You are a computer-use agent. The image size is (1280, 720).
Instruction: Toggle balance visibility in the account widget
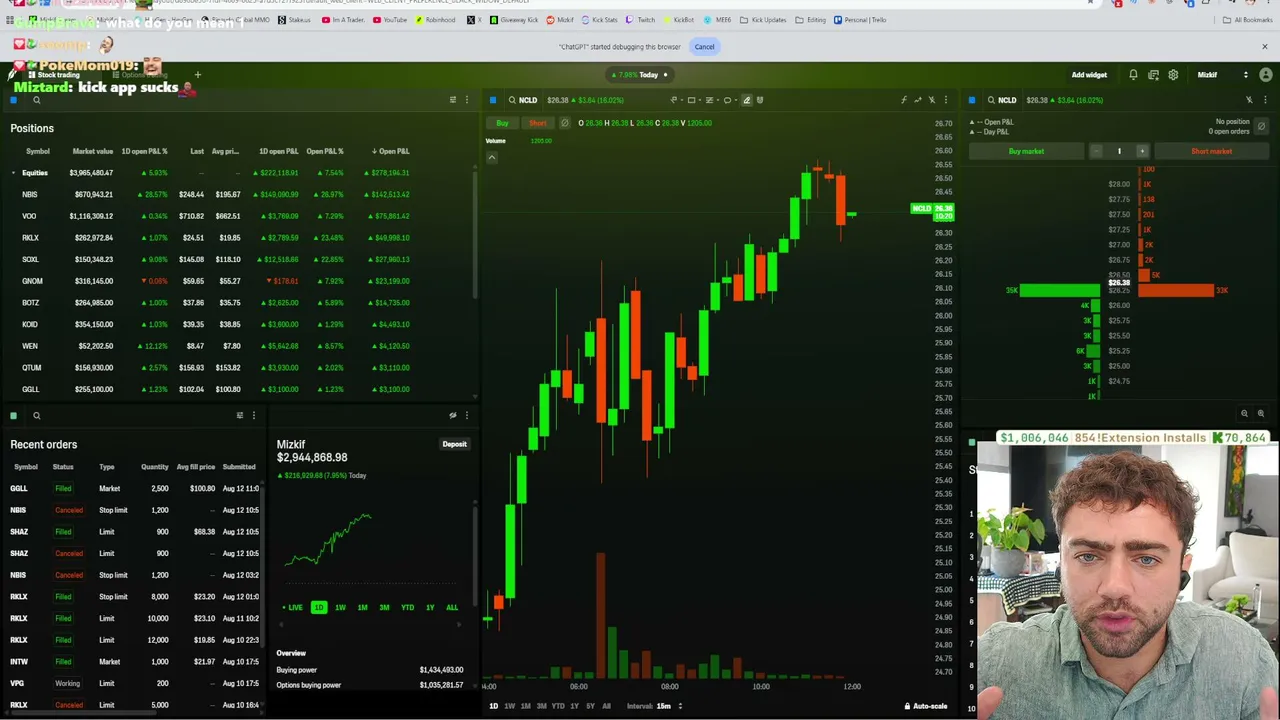pyautogui.click(x=453, y=416)
